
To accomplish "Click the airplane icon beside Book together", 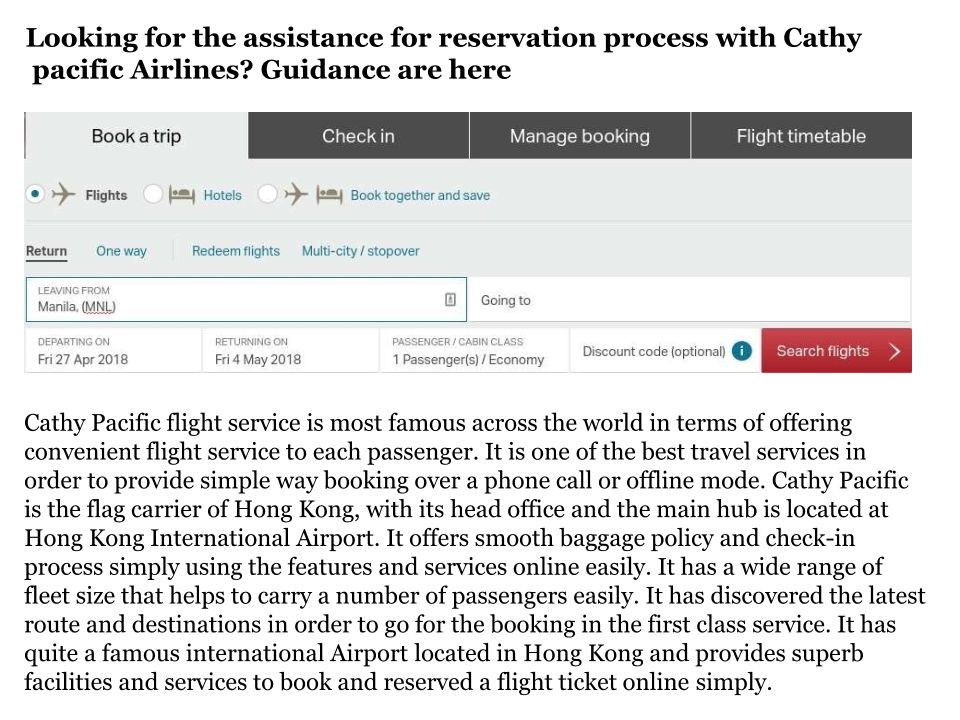I will click(296, 195).
